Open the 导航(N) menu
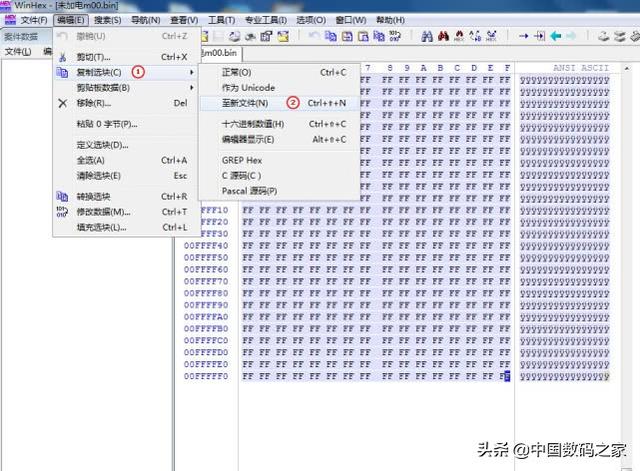The image size is (640, 471). coord(145,20)
